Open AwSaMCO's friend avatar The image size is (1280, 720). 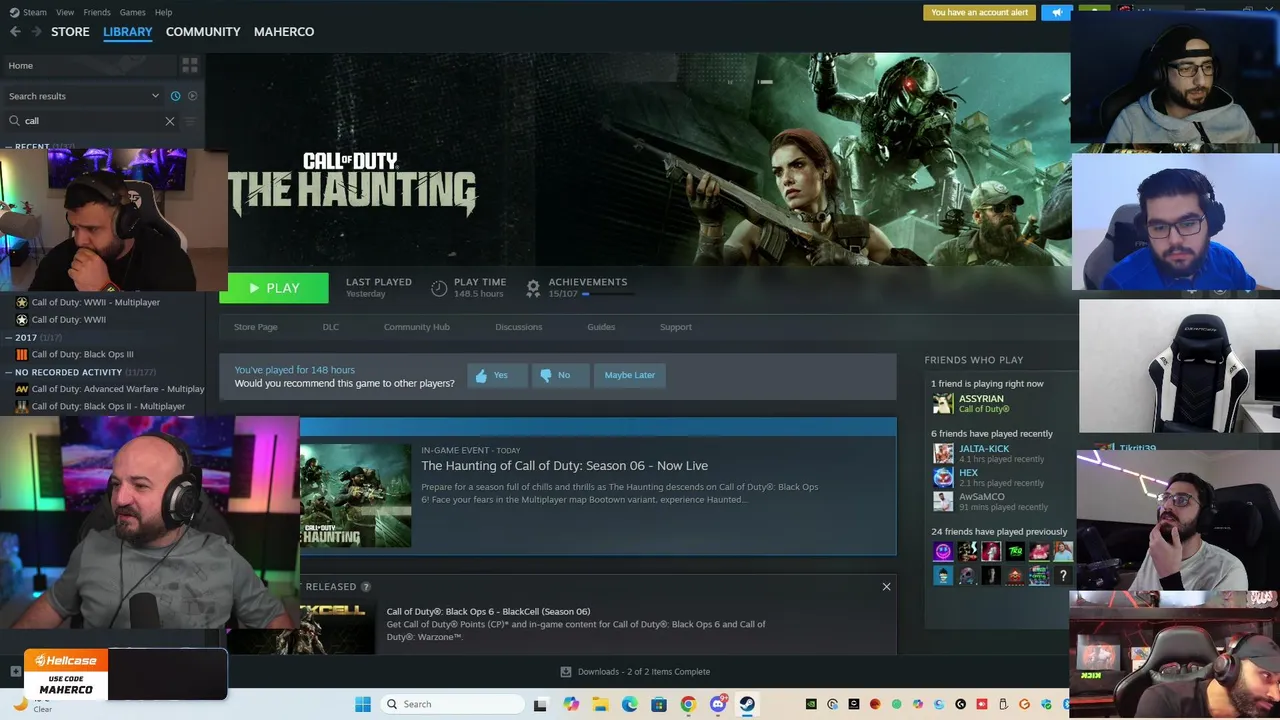tap(943, 501)
